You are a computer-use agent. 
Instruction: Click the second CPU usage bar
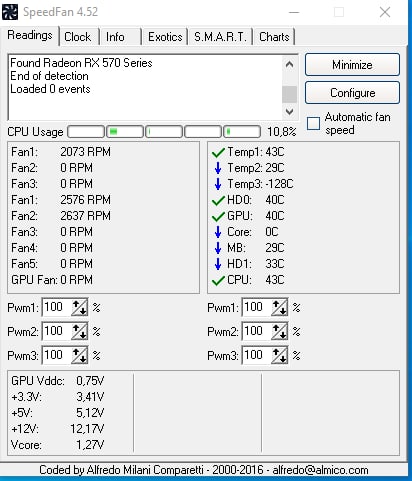point(125,132)
